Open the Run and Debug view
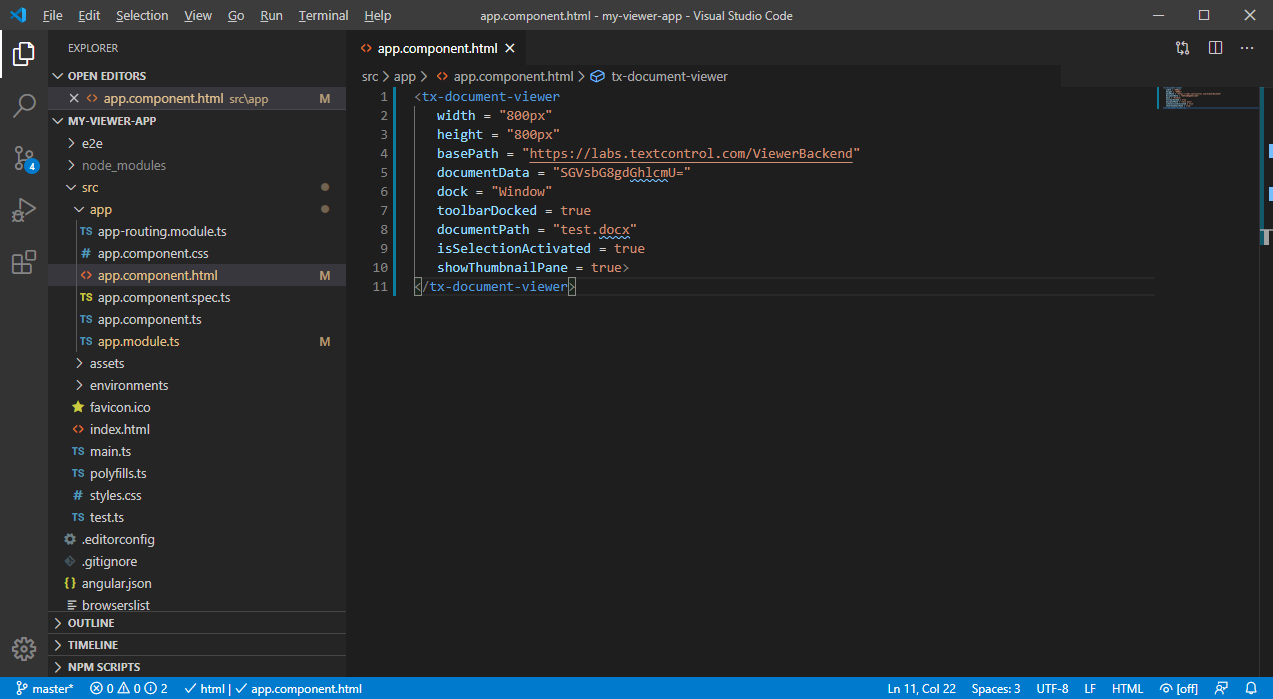The height and width of the screenshot is (699, 1273). (x=23, y=210)
